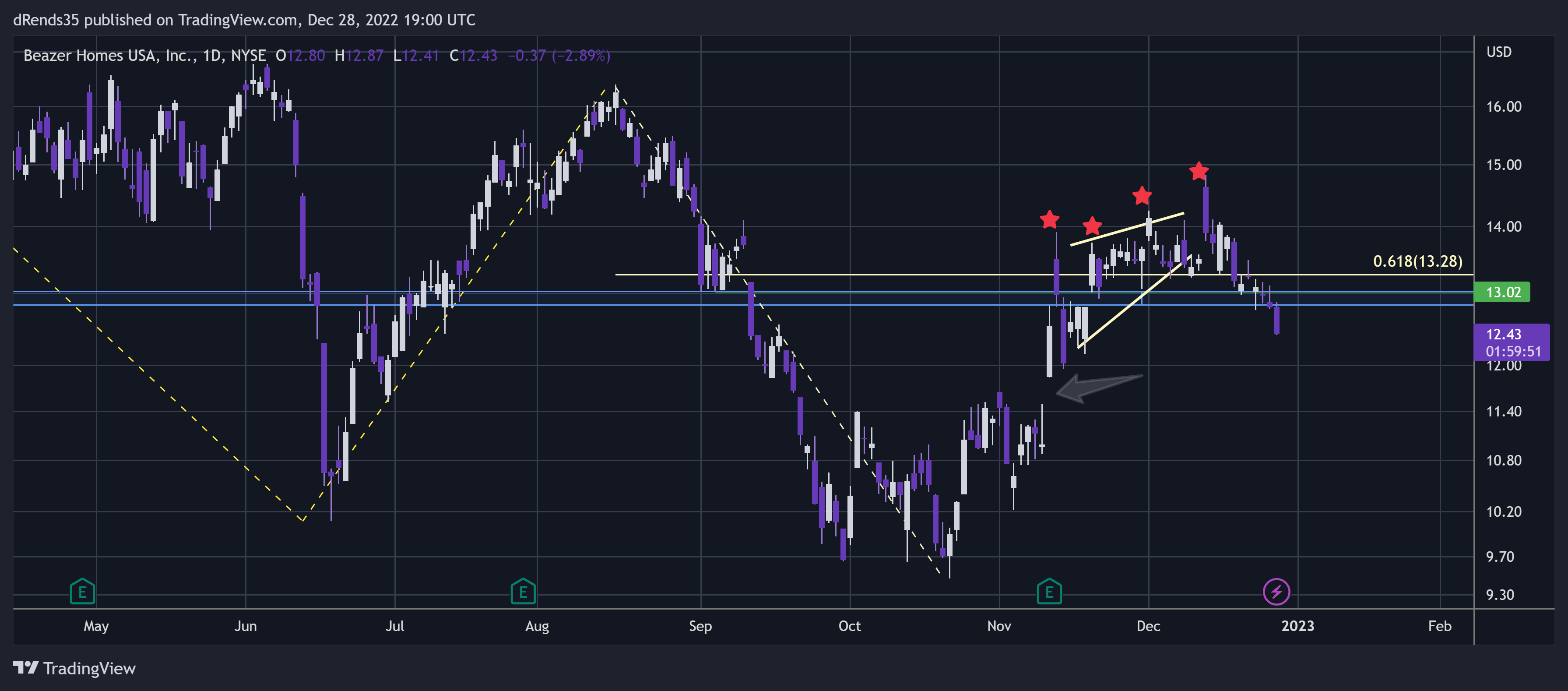This screenshot has height=691, width=1568.
Task: Click the 11.40 price axis label
Action: (1504, 412)
